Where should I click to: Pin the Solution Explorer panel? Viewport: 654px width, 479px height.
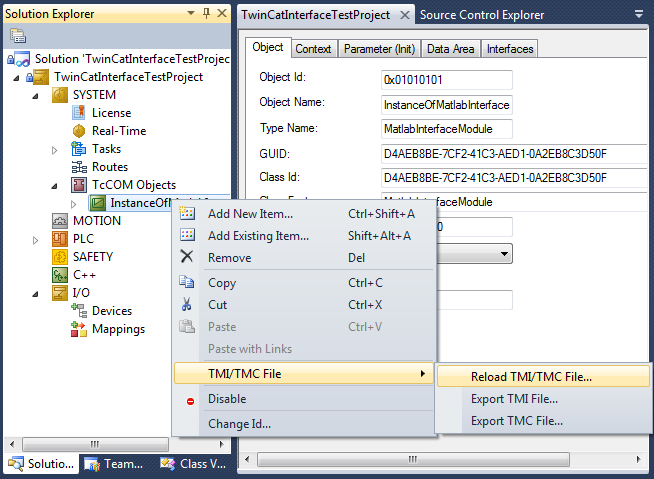[x=206, y=13]
